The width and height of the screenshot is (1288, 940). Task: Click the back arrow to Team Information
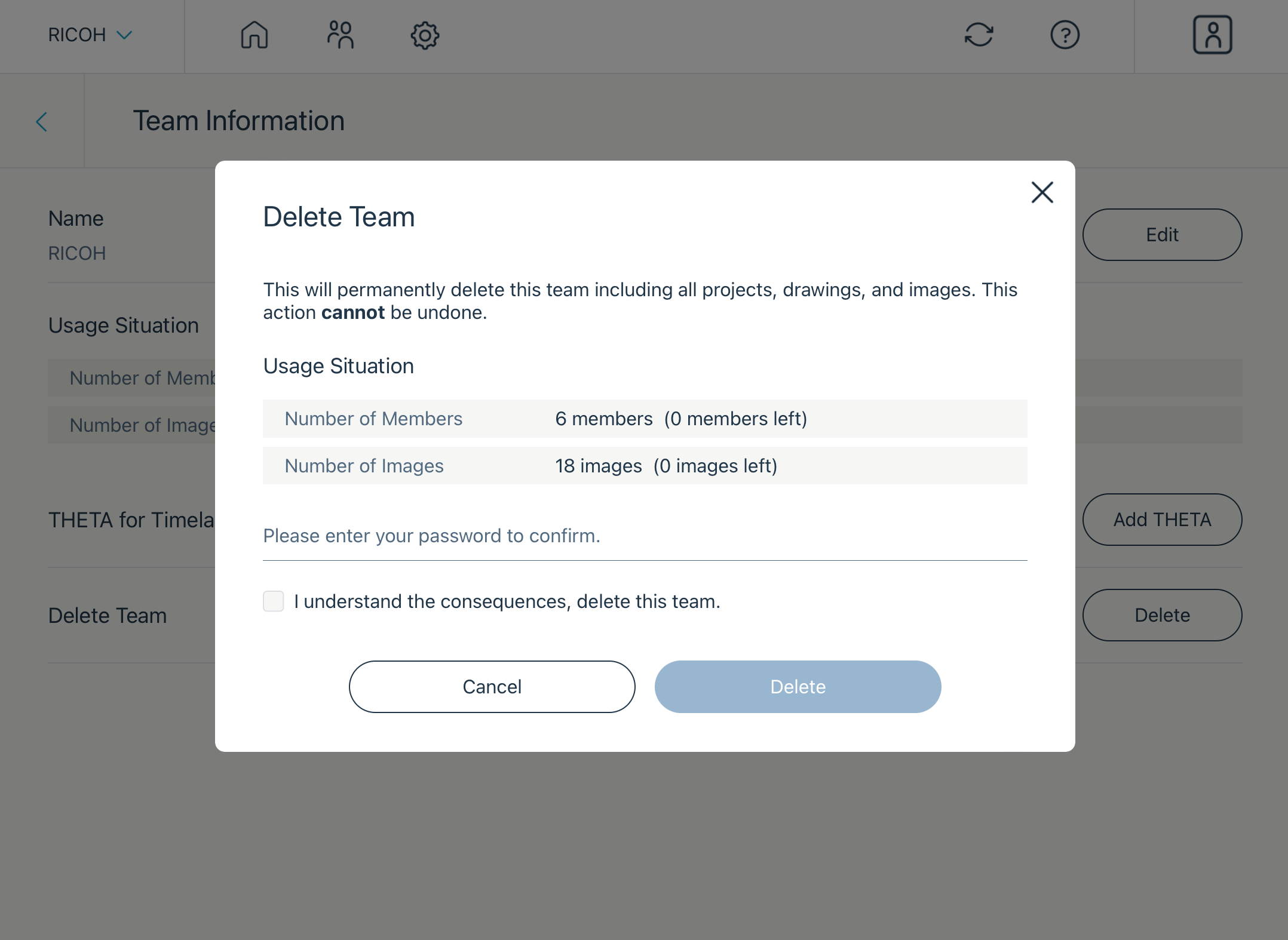[x=42, y=121]
